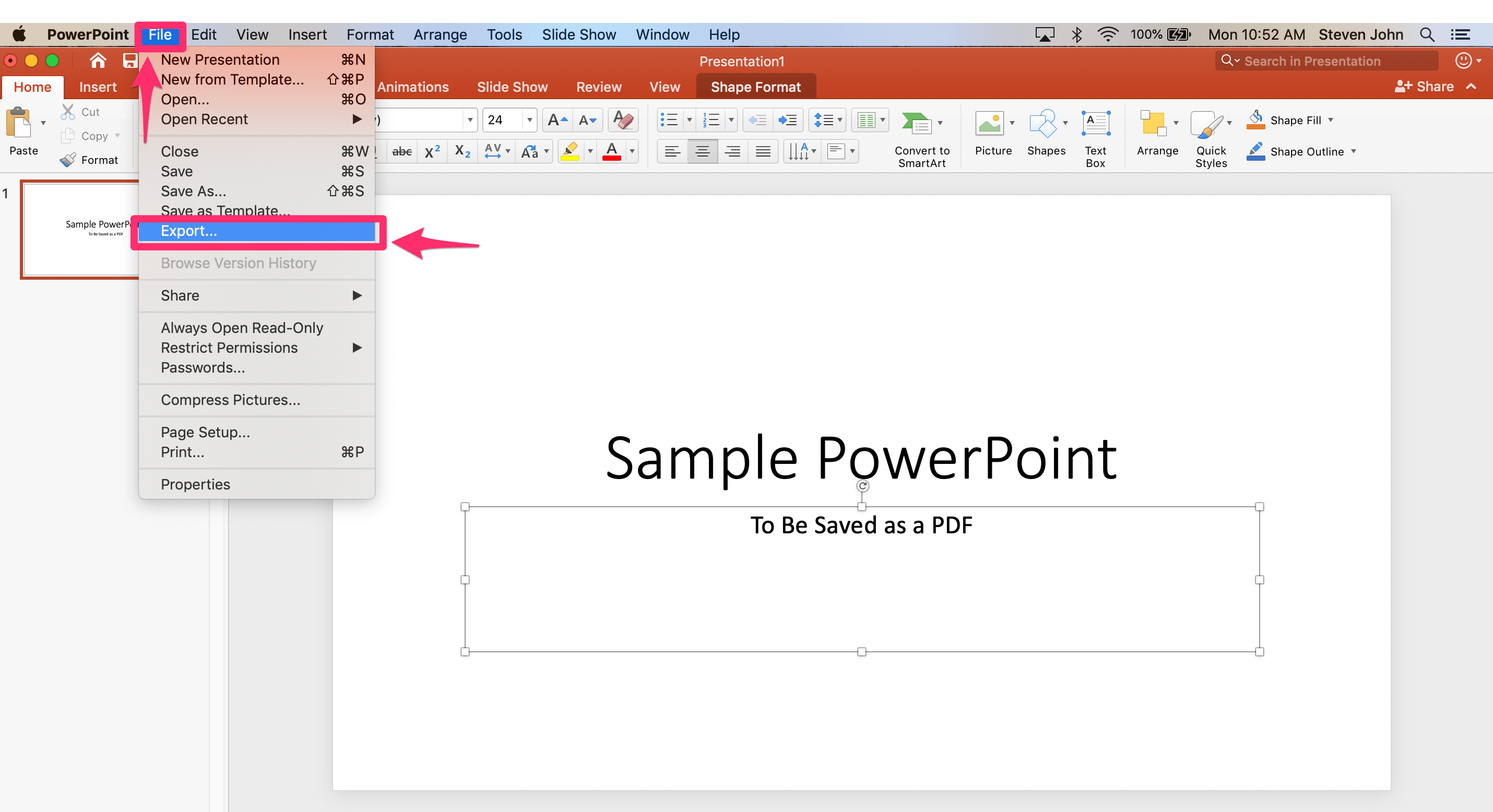Select Compress Pictures... menu item

pos(257,399)
